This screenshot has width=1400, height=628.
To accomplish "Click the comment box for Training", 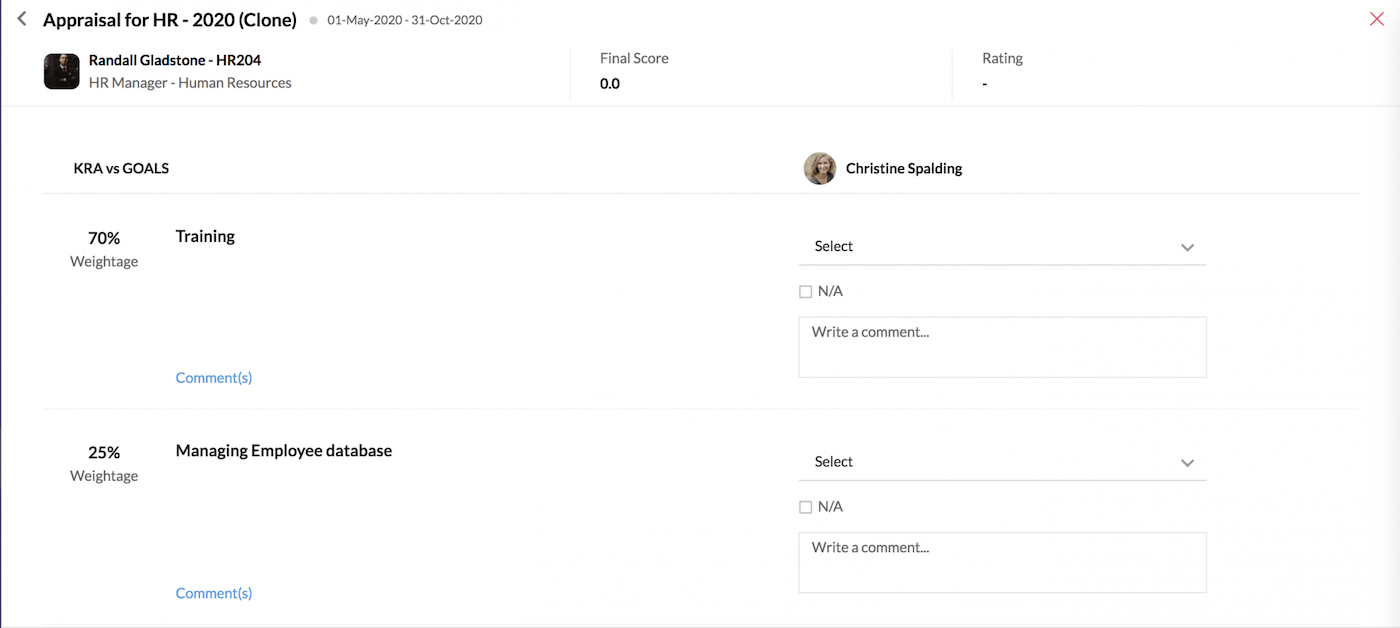I will (1002, 347).
